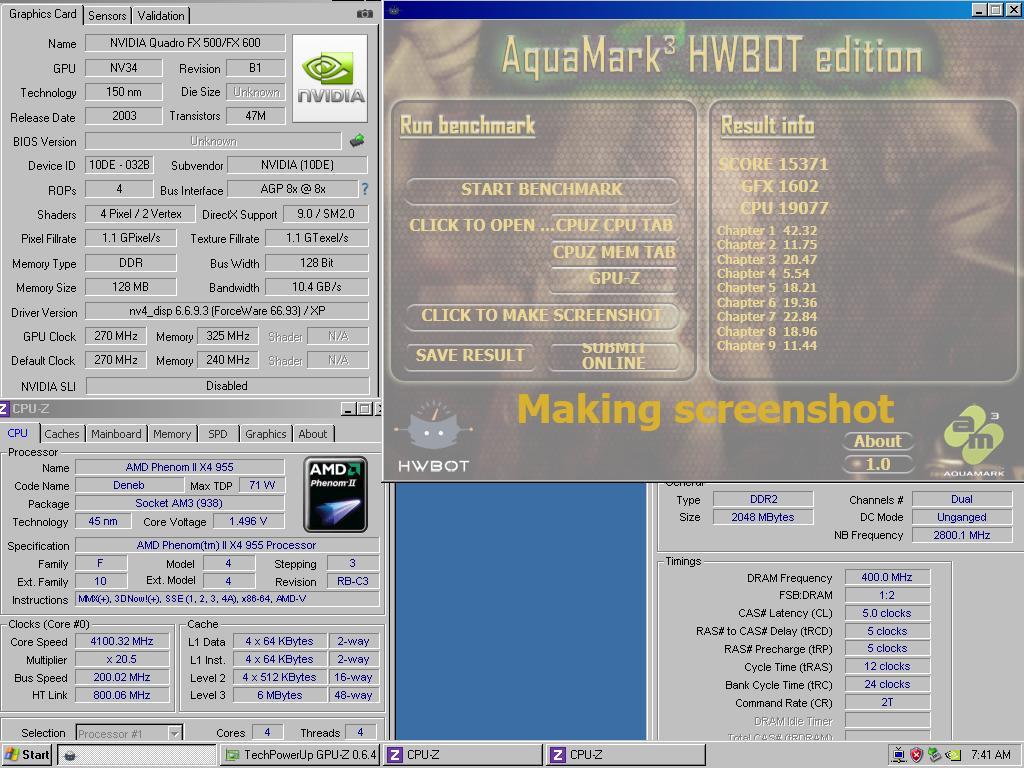
Task: Click the GPU name field NVIDIA Quadro FX
Action: click(185, 43)
